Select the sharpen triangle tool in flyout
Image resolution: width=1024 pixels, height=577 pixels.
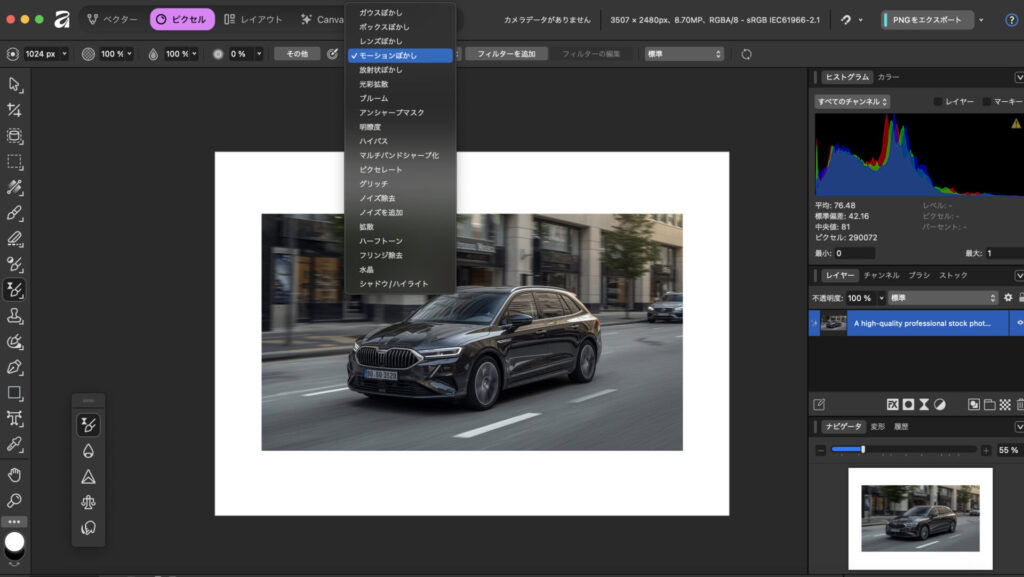click(89, 477)
